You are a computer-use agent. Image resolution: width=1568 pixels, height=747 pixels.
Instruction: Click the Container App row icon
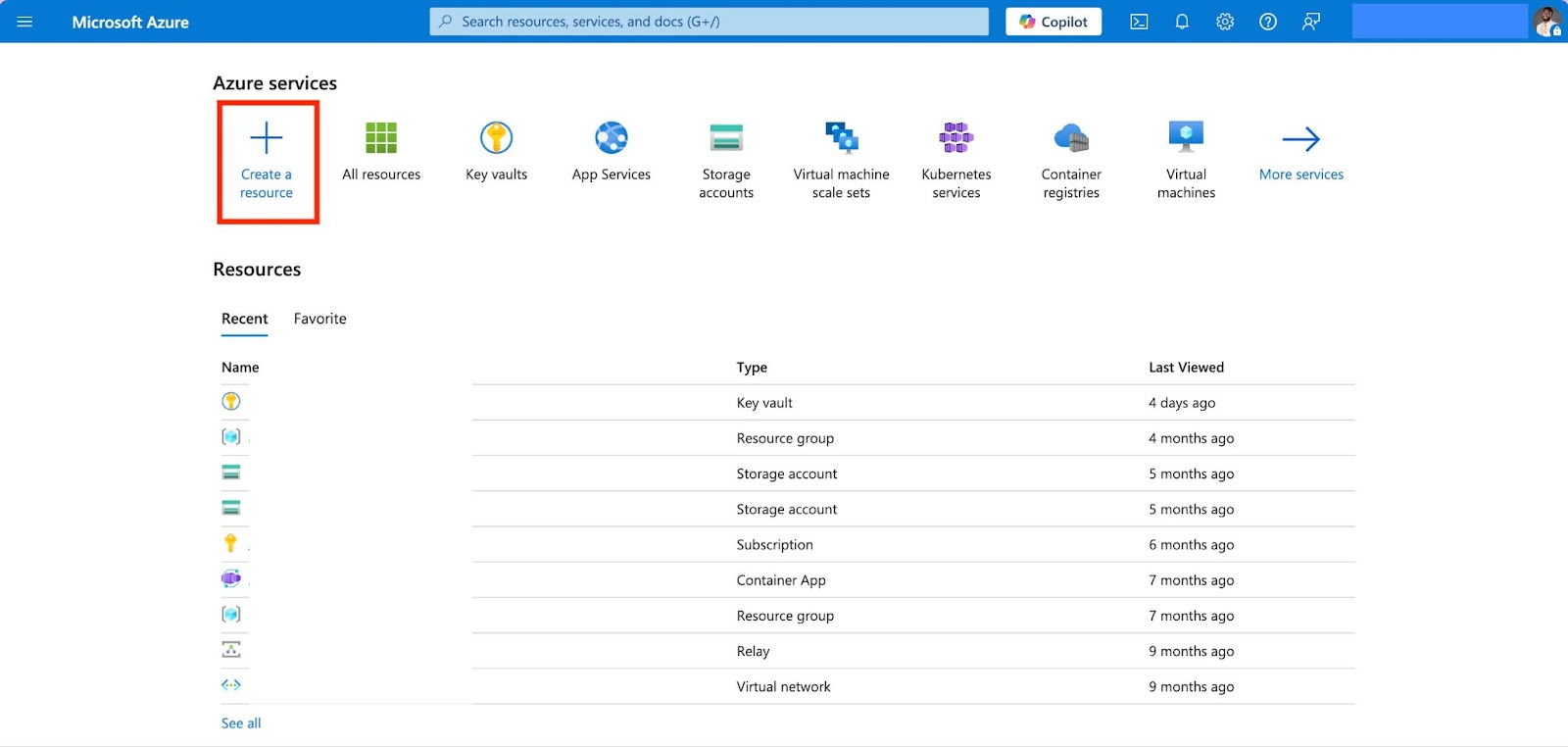[x=231, y=578]
